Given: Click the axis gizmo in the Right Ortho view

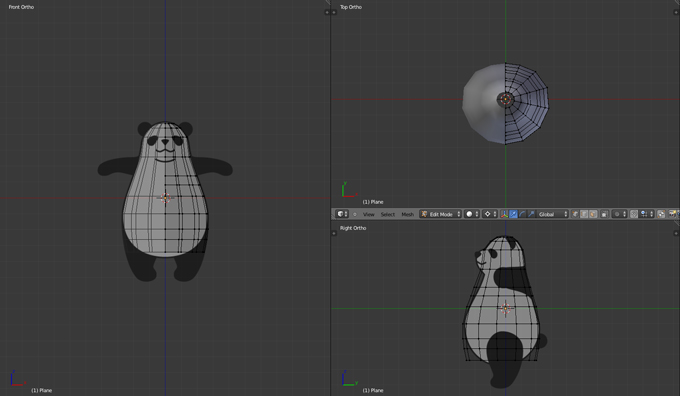Looking at the screenshot, I should coord(349,378).
